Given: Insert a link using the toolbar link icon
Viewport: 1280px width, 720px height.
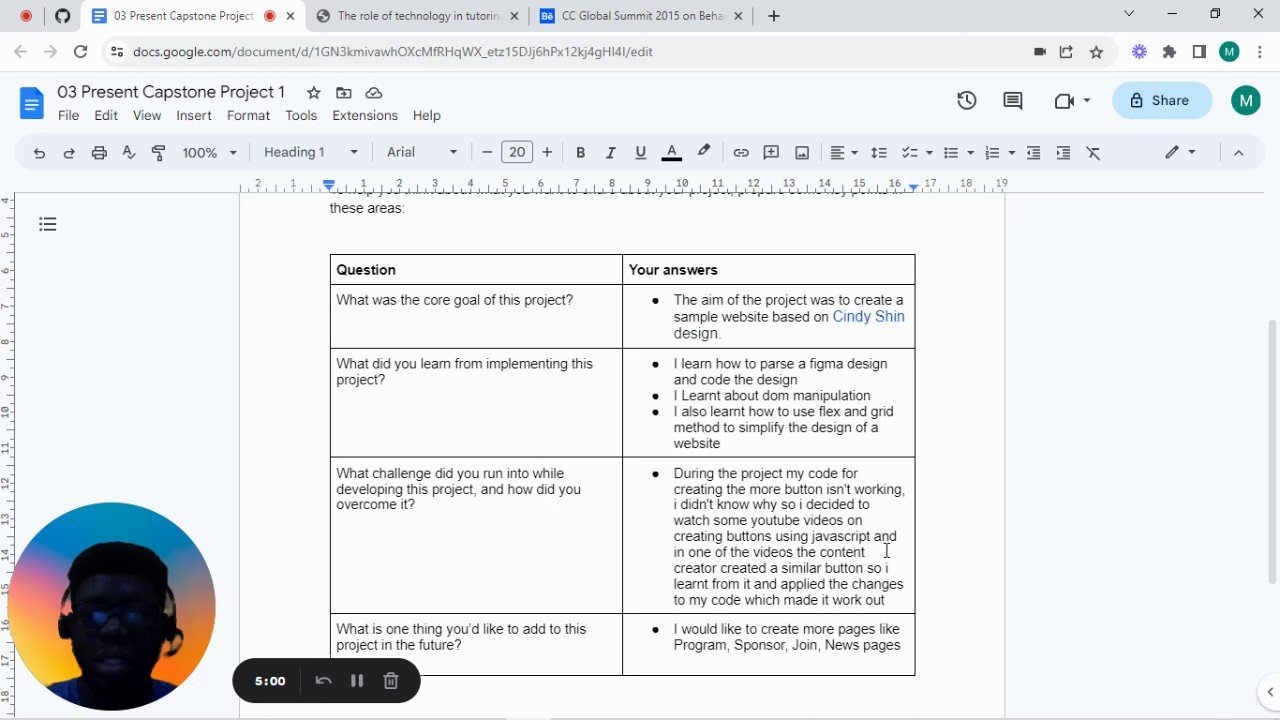Looking at the screenshot, I should coord(741,153).
